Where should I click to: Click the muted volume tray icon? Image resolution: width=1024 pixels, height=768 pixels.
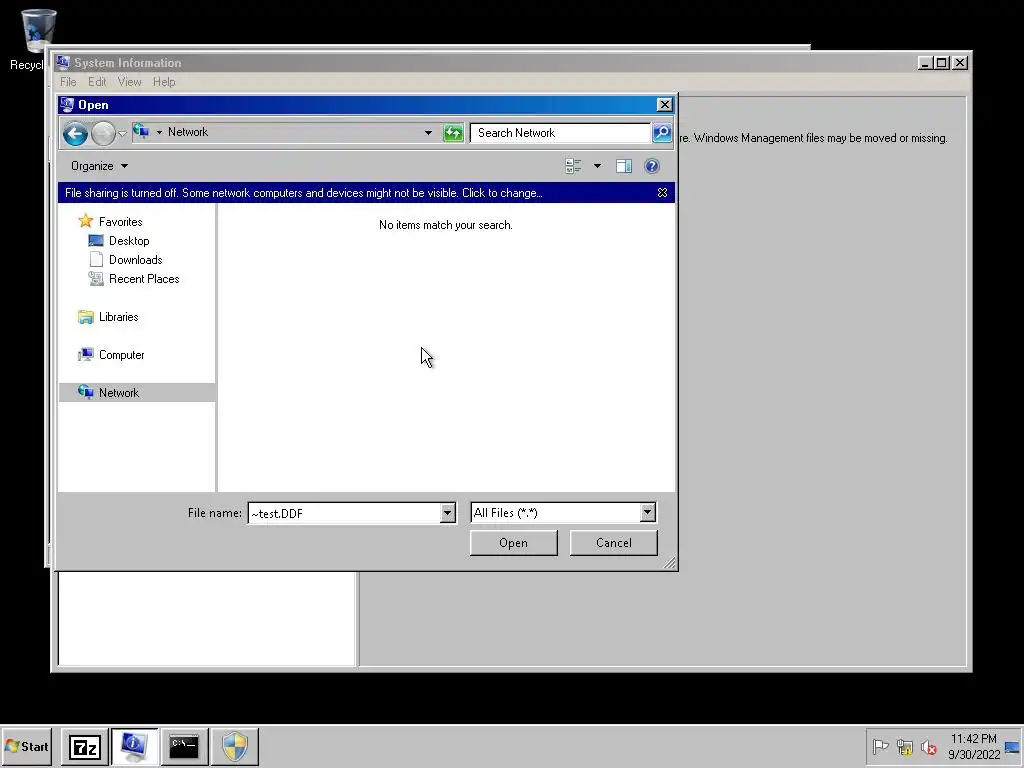pyautogui.click(x=928, y=746)
